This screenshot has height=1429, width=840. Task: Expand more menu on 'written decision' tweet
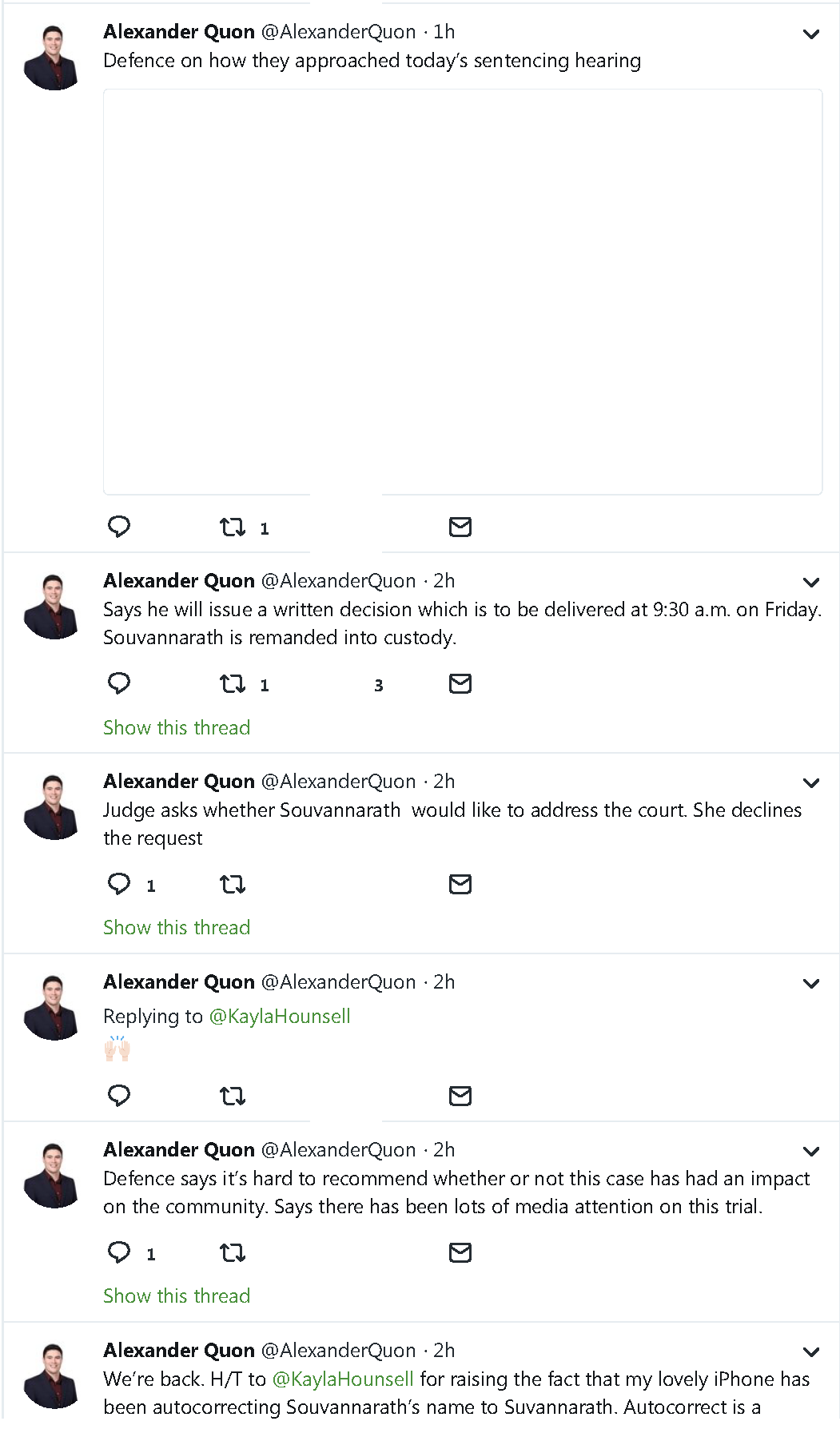point(811,583)
